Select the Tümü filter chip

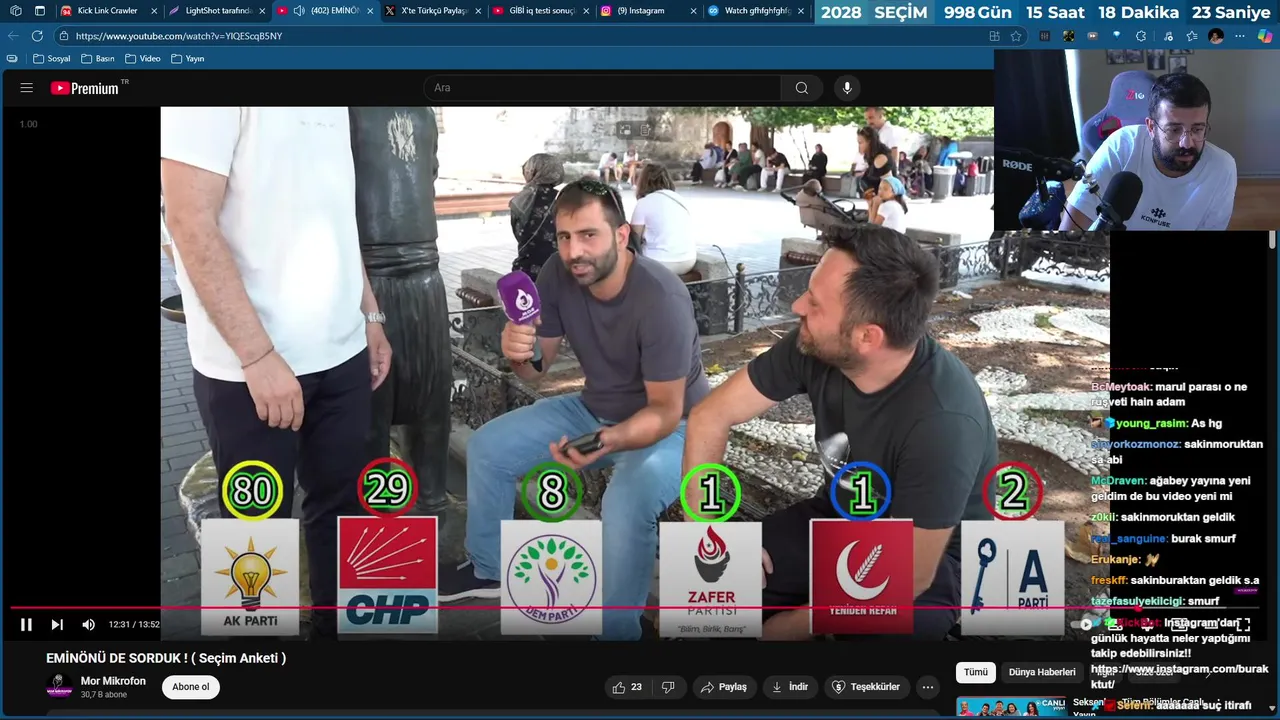[x=975, y=673]
